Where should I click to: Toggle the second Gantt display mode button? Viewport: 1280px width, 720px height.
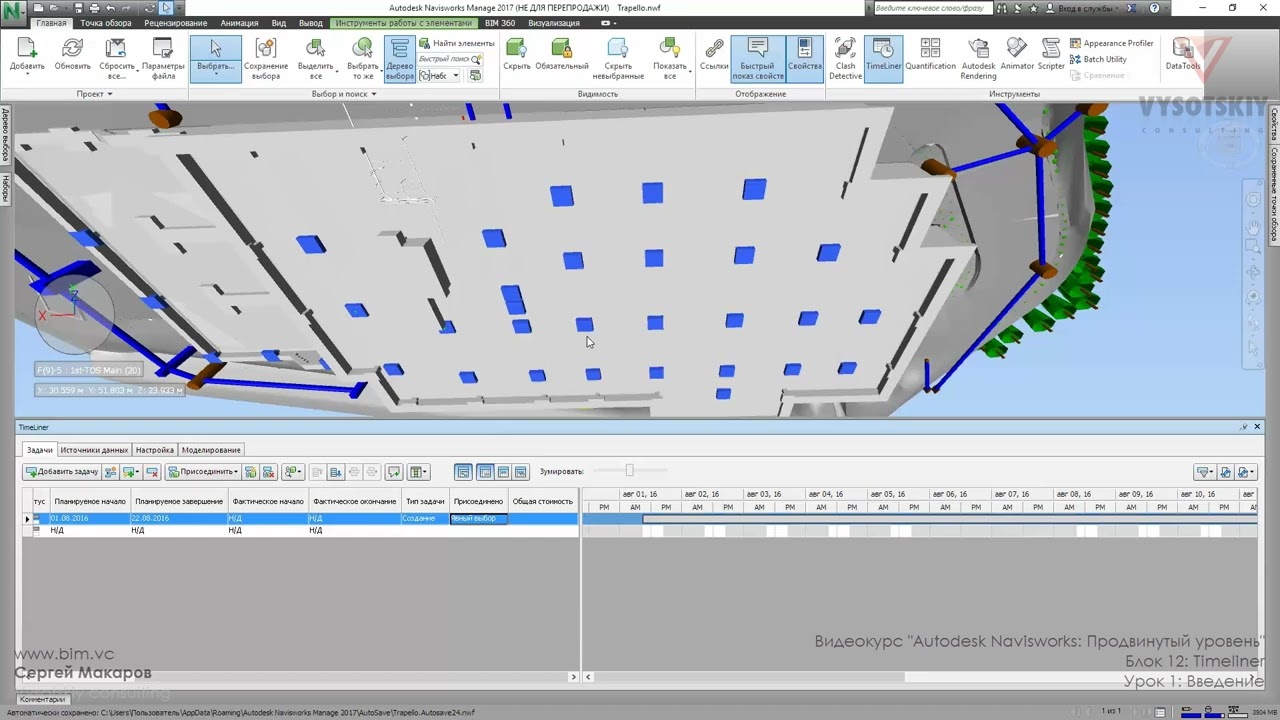[485, 472]
